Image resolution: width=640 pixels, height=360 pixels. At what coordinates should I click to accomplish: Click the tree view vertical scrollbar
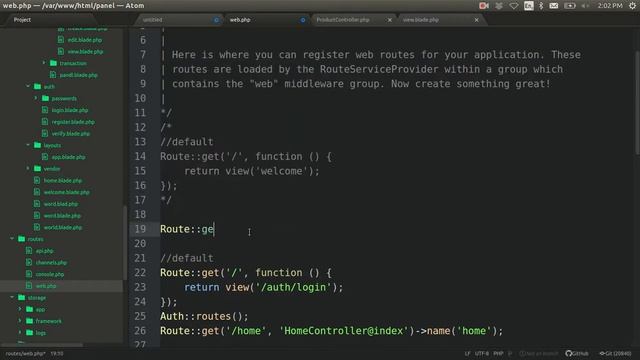pyautogui.click(x=124, y=242)
